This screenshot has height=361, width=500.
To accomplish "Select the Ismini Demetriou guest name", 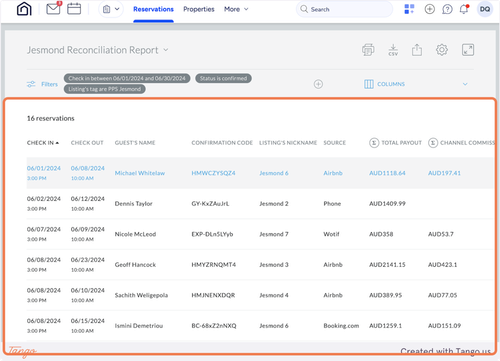I will coord(139,326).
